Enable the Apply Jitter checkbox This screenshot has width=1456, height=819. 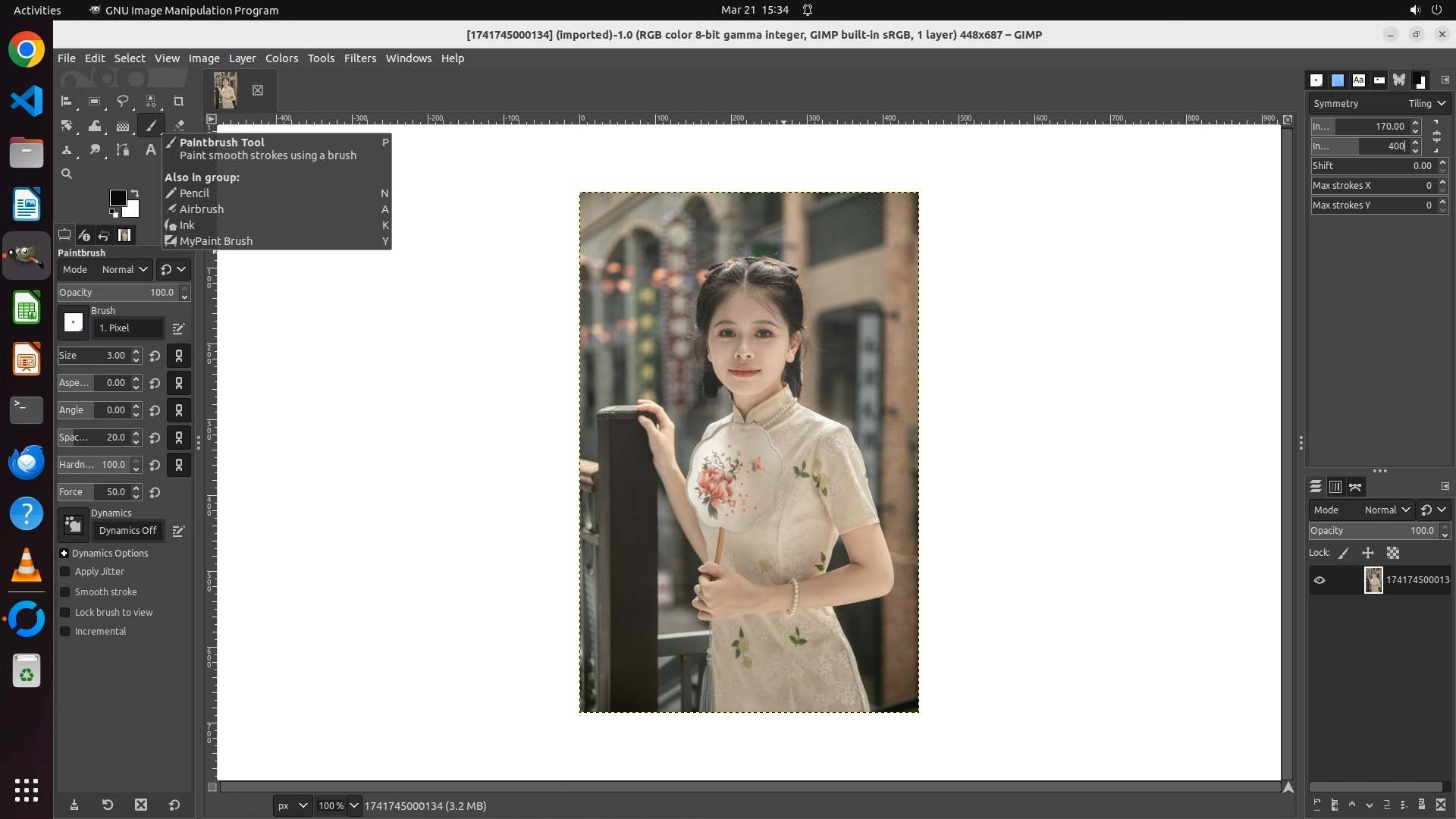(65, 572)
